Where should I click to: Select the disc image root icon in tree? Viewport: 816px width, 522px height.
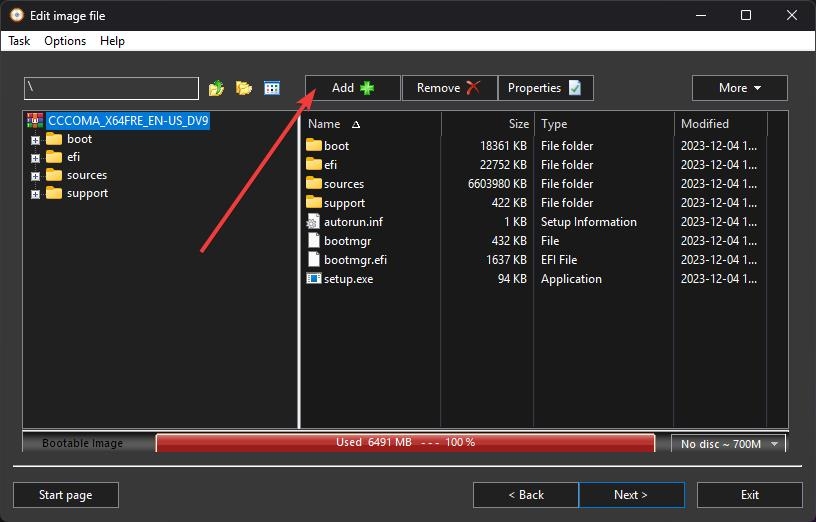coord(35,121)
